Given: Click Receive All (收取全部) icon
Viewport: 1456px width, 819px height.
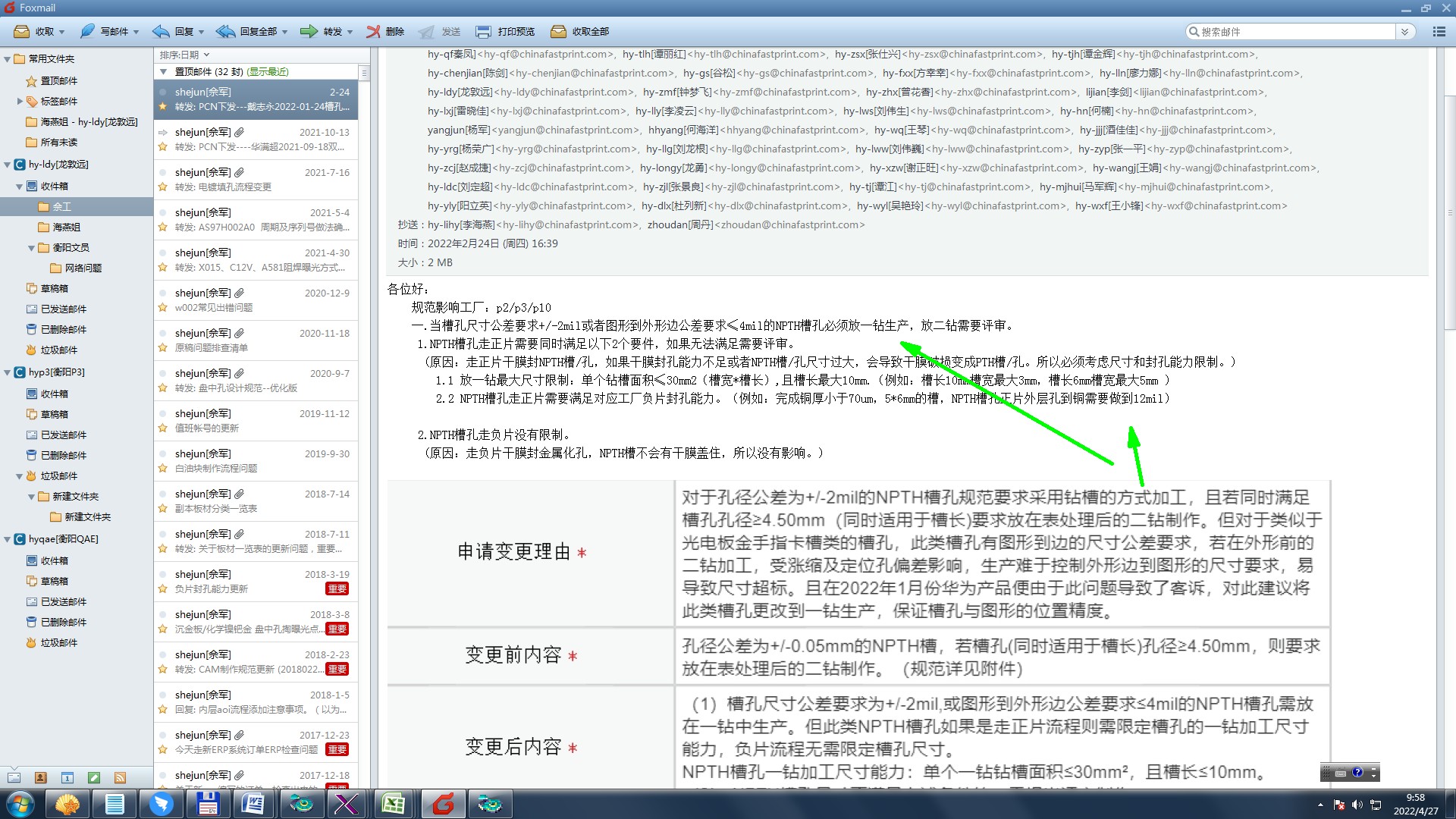Looking at the screenshot, I should 559,31.
